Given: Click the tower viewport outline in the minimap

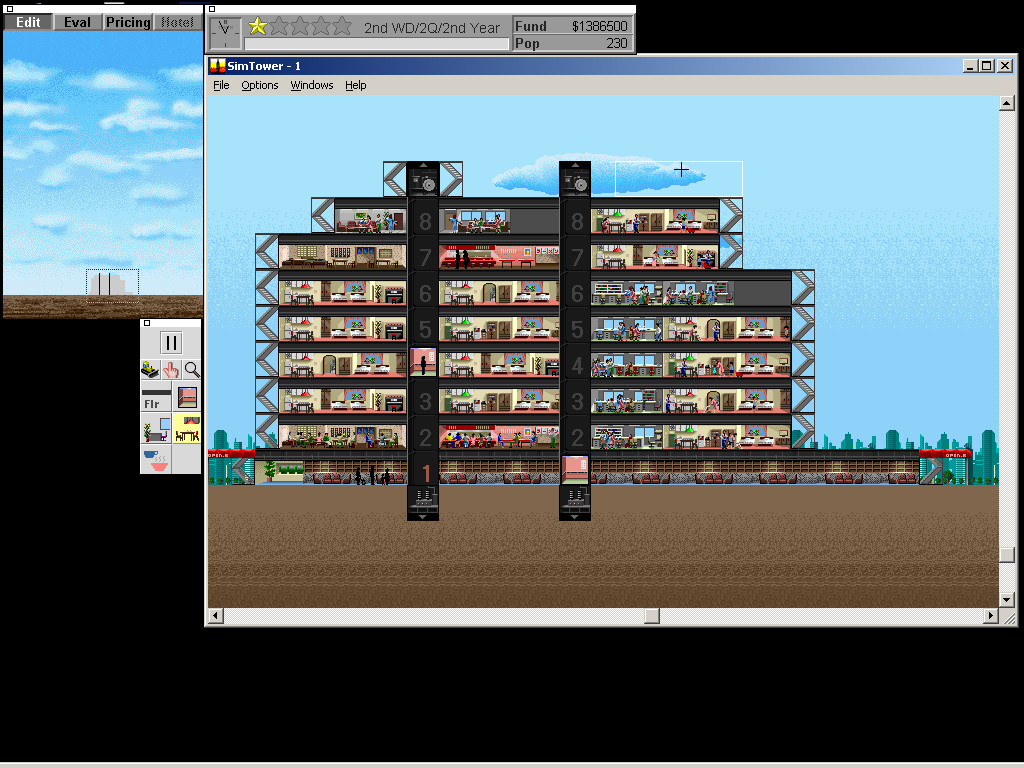Looking at the screenshot, I should click(x=112, y=286).
